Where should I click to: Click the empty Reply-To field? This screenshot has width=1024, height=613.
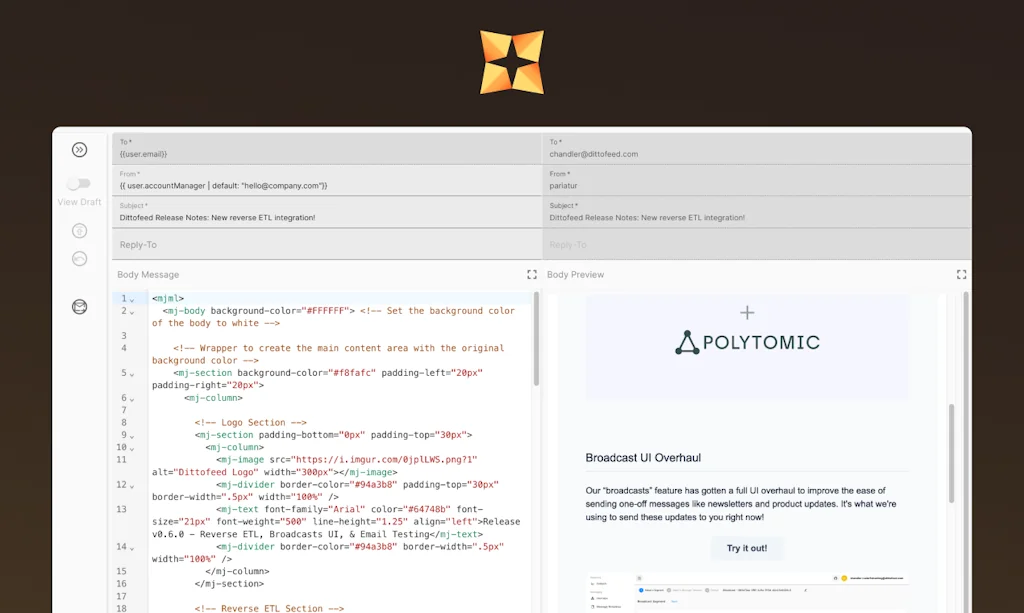tap(300, 244)
